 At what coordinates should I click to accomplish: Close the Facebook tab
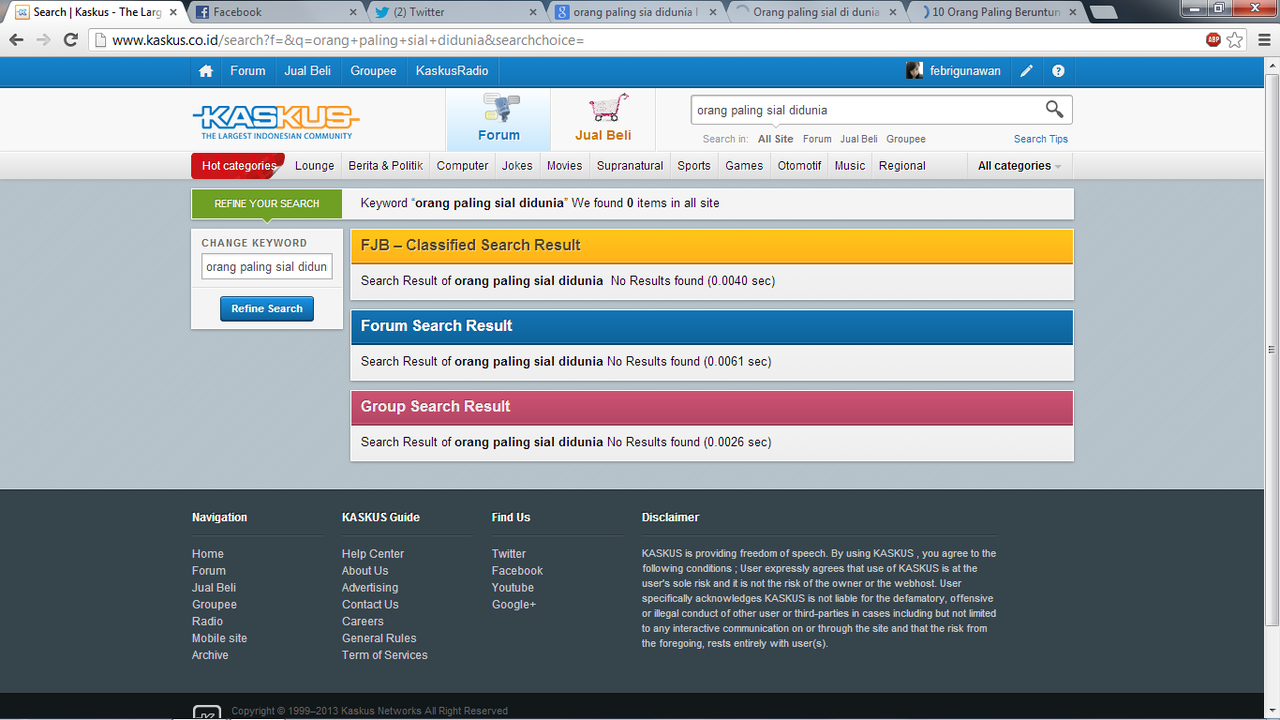352,12
